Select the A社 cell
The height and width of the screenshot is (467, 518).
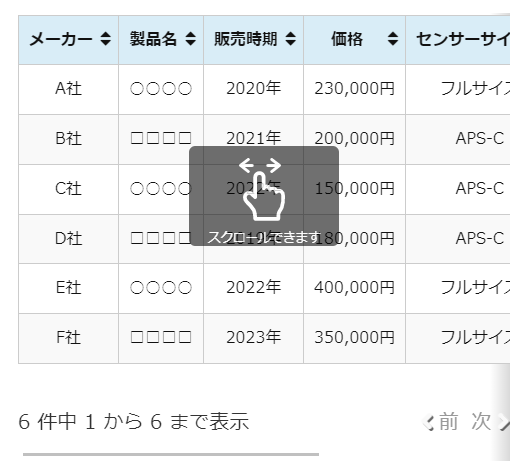click(x=68, y=89)
